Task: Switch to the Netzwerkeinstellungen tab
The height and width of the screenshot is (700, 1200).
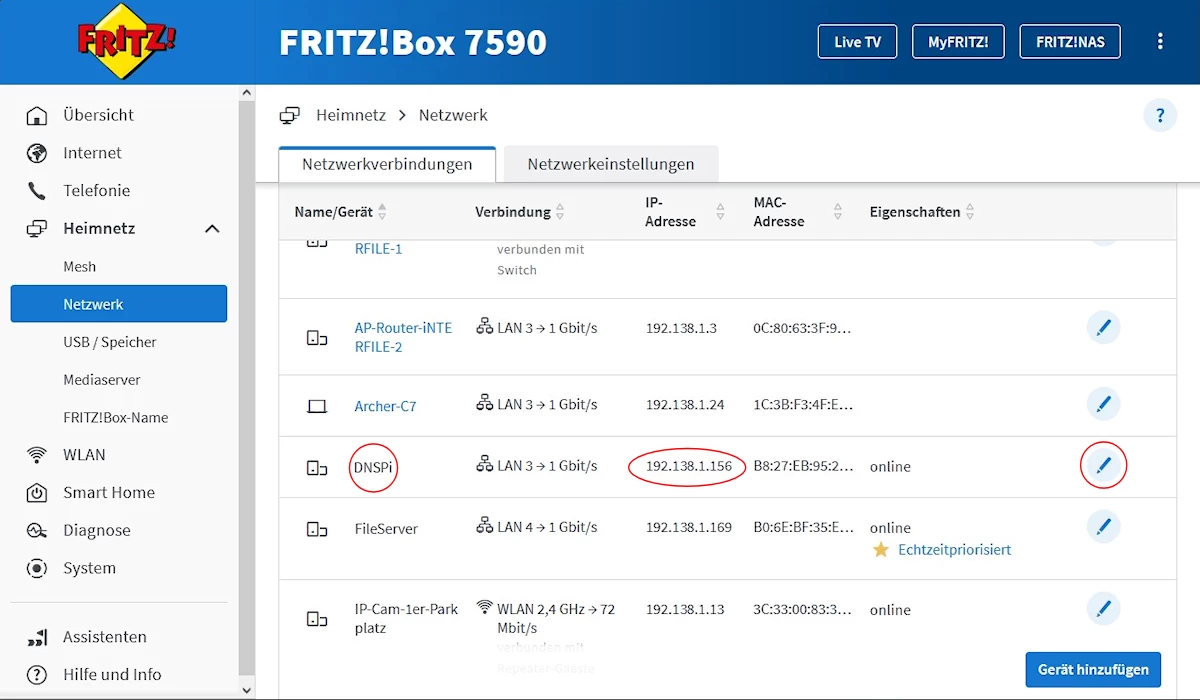Action: tap(611, 164)
